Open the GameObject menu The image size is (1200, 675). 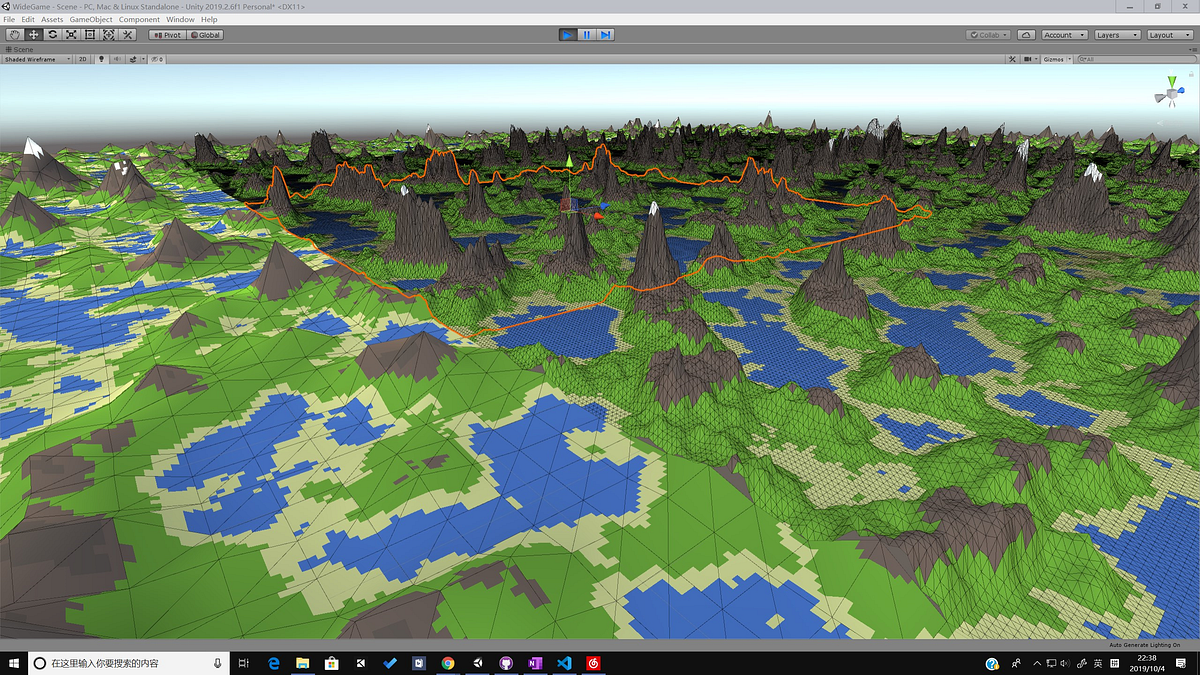[x=90, y=18]
